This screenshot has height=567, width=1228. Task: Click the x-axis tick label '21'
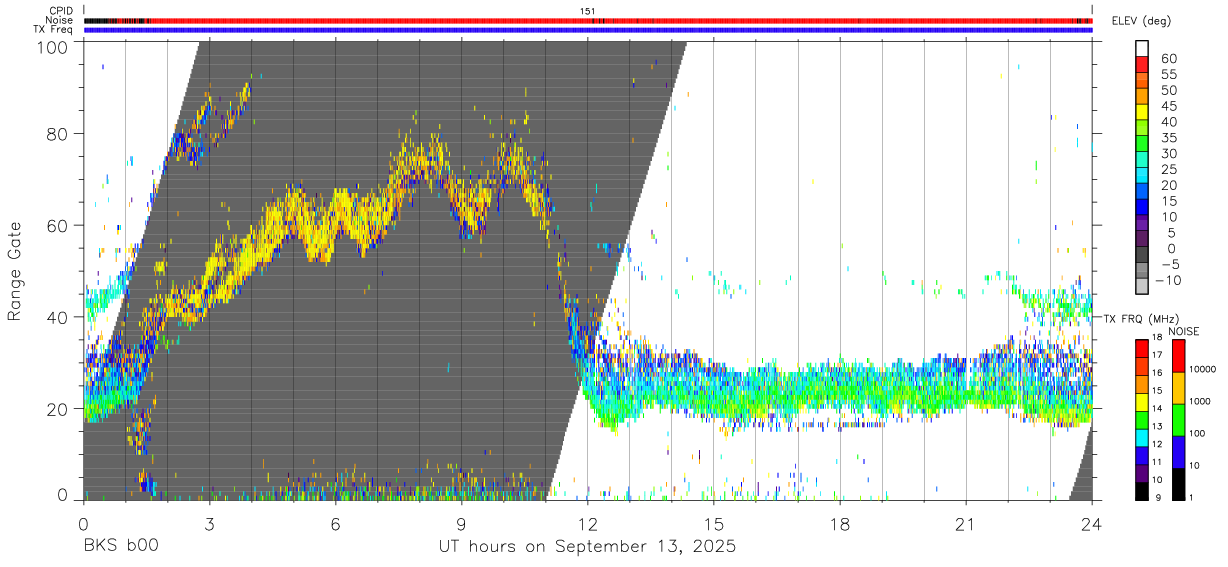965,523
